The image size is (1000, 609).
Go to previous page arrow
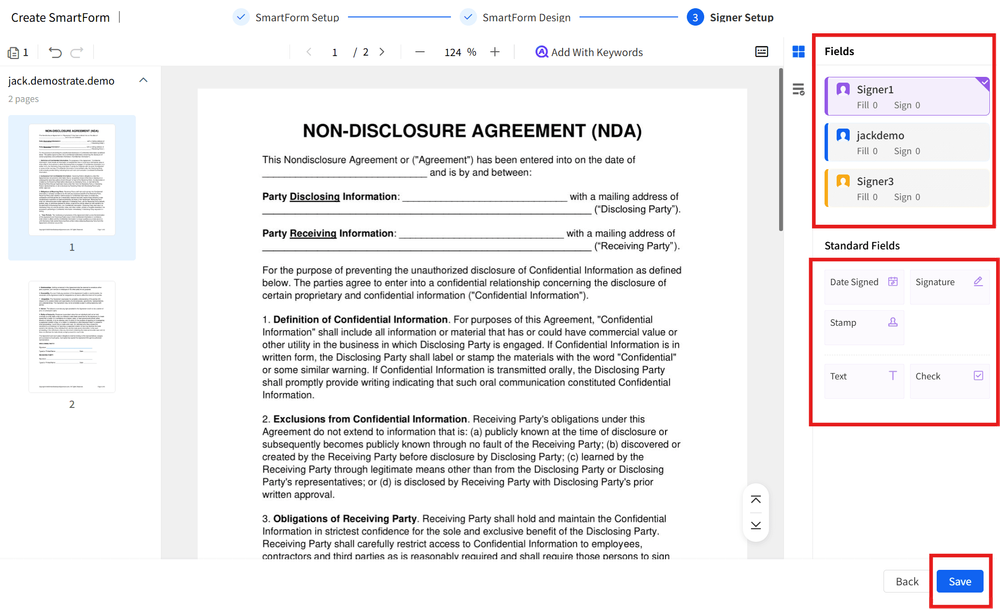coord(308,52)
